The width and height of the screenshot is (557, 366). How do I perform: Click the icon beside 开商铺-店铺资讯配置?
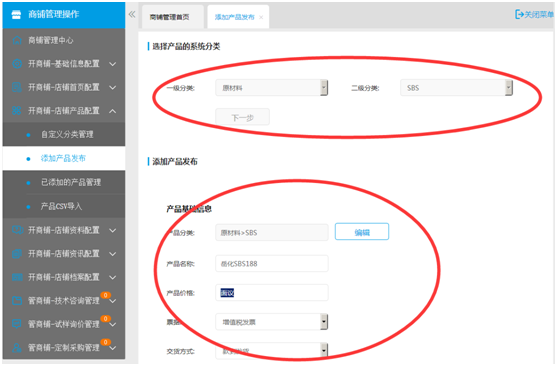[x=17, y=254]
